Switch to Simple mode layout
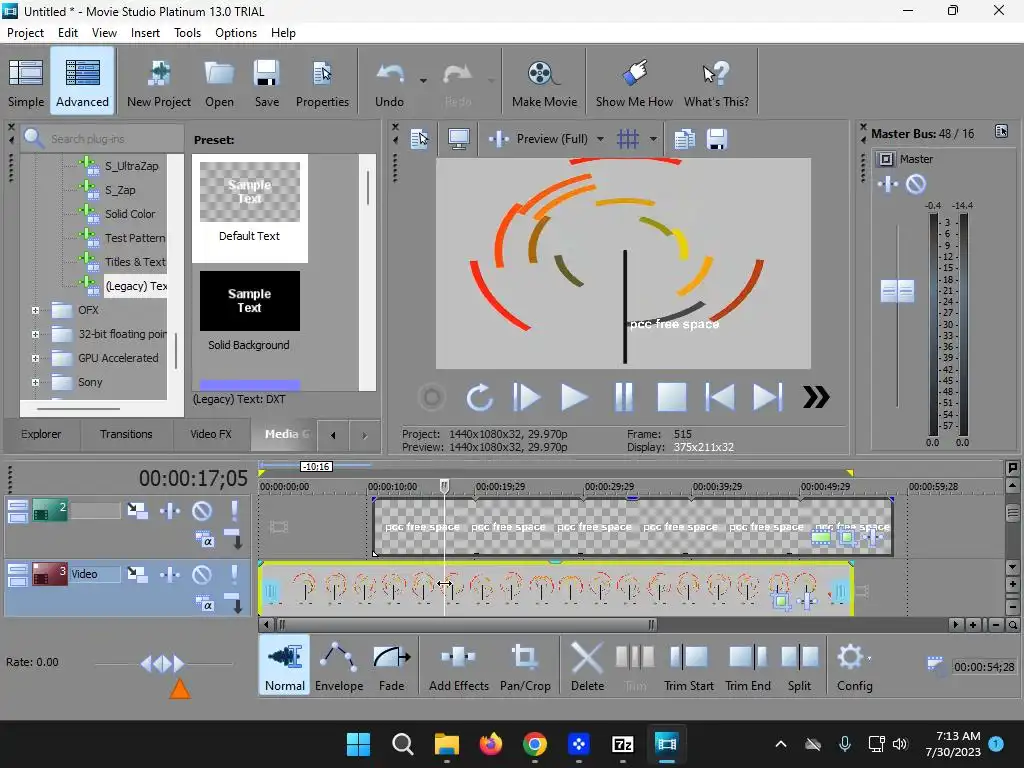1024x768 pixels. [26, 82]
